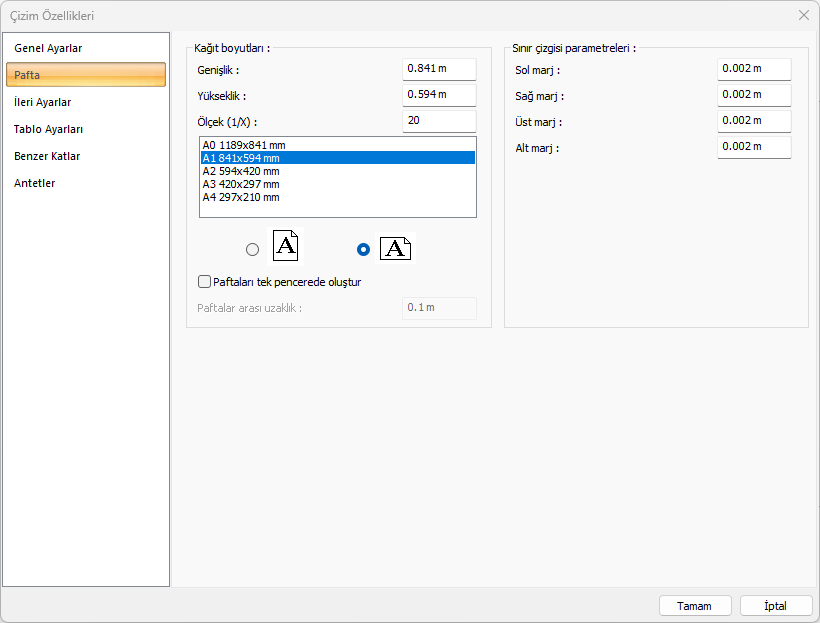Click the Ölçek (1/X) scale field
Screen dimensions: 820x623
[x=439, y=121]
